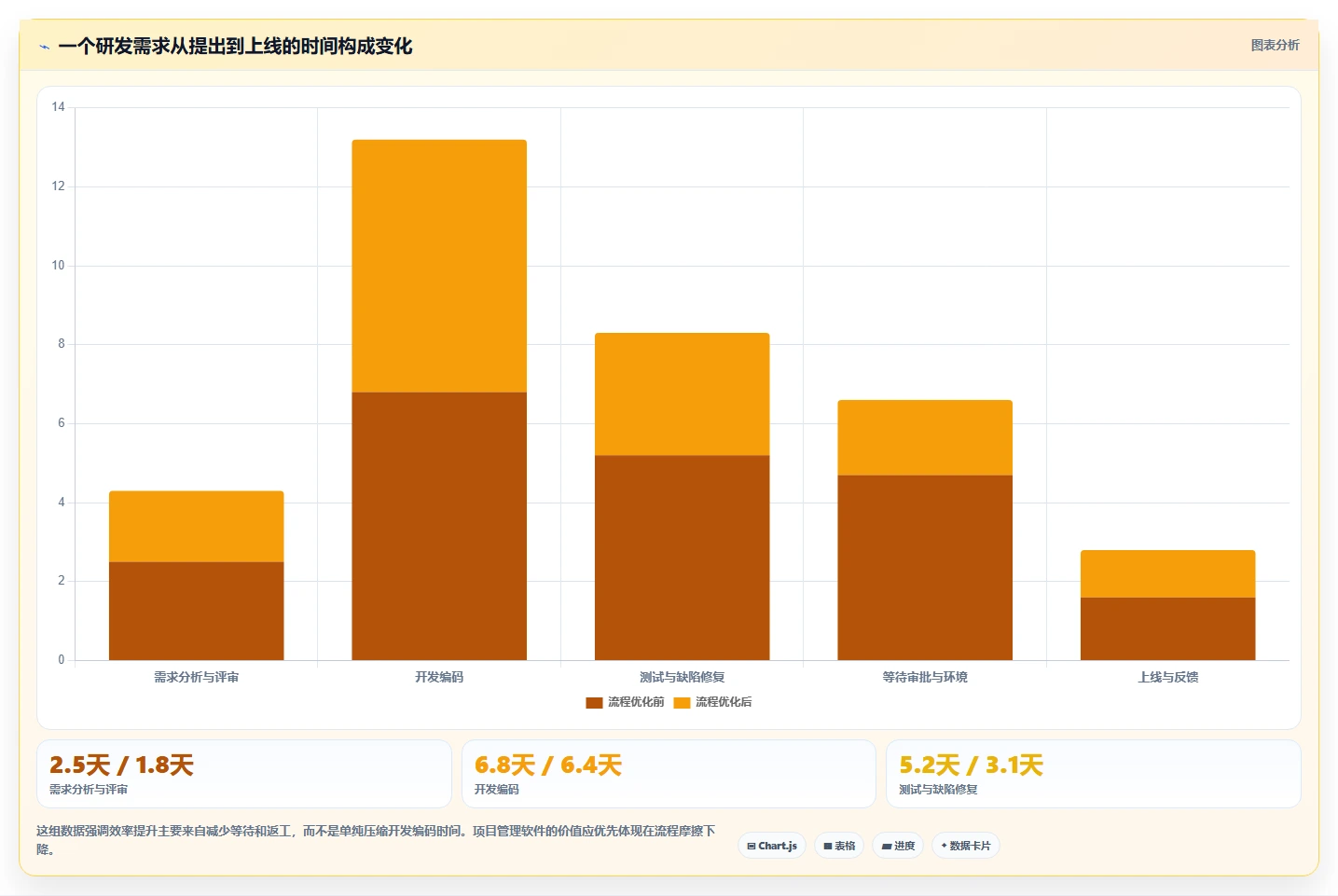
Task: Click the 等待审批与环境 axis label
Action: [925, 677]
